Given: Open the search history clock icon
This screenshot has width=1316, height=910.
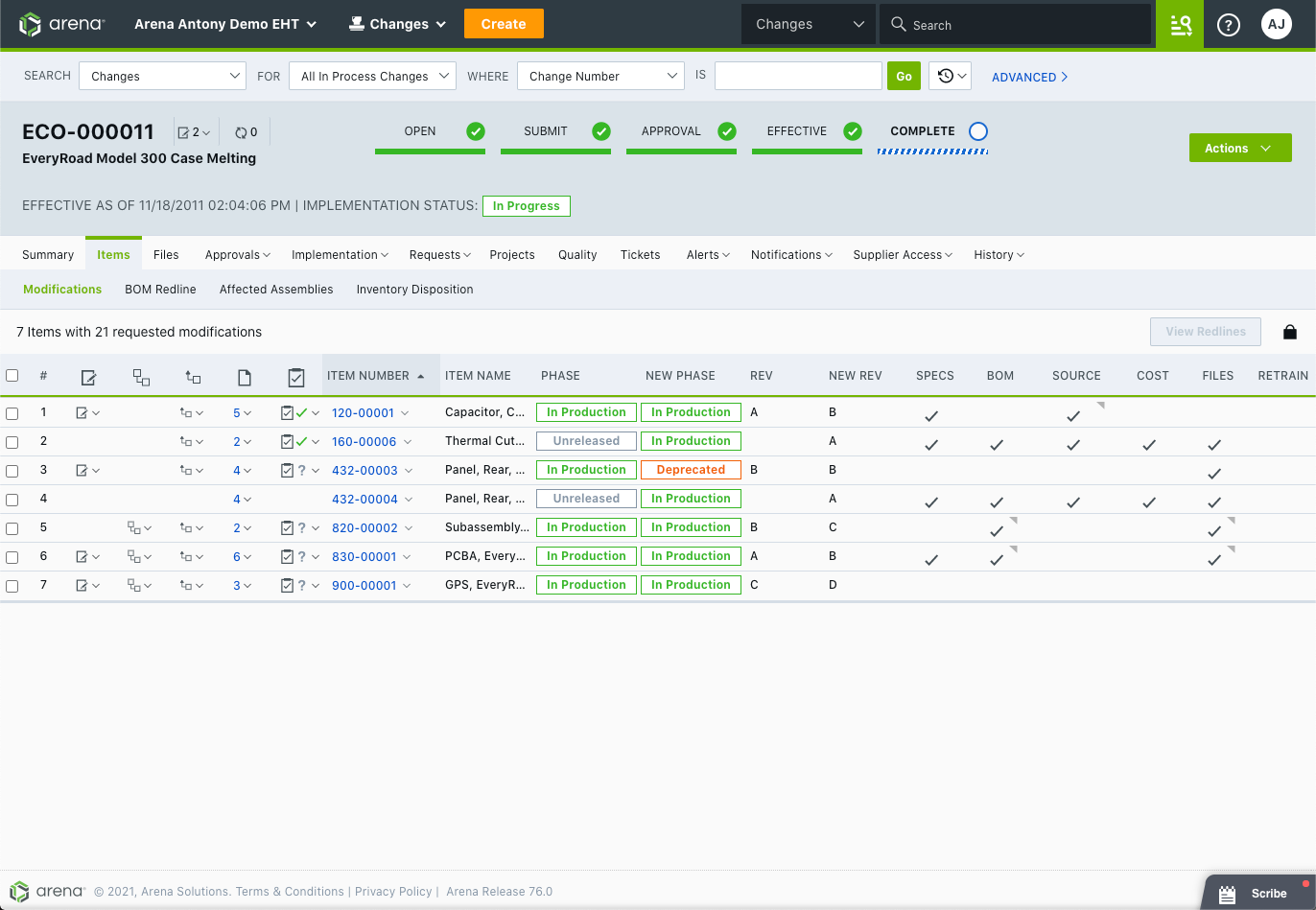Looking at the screenshot, I should click(950, 76).
